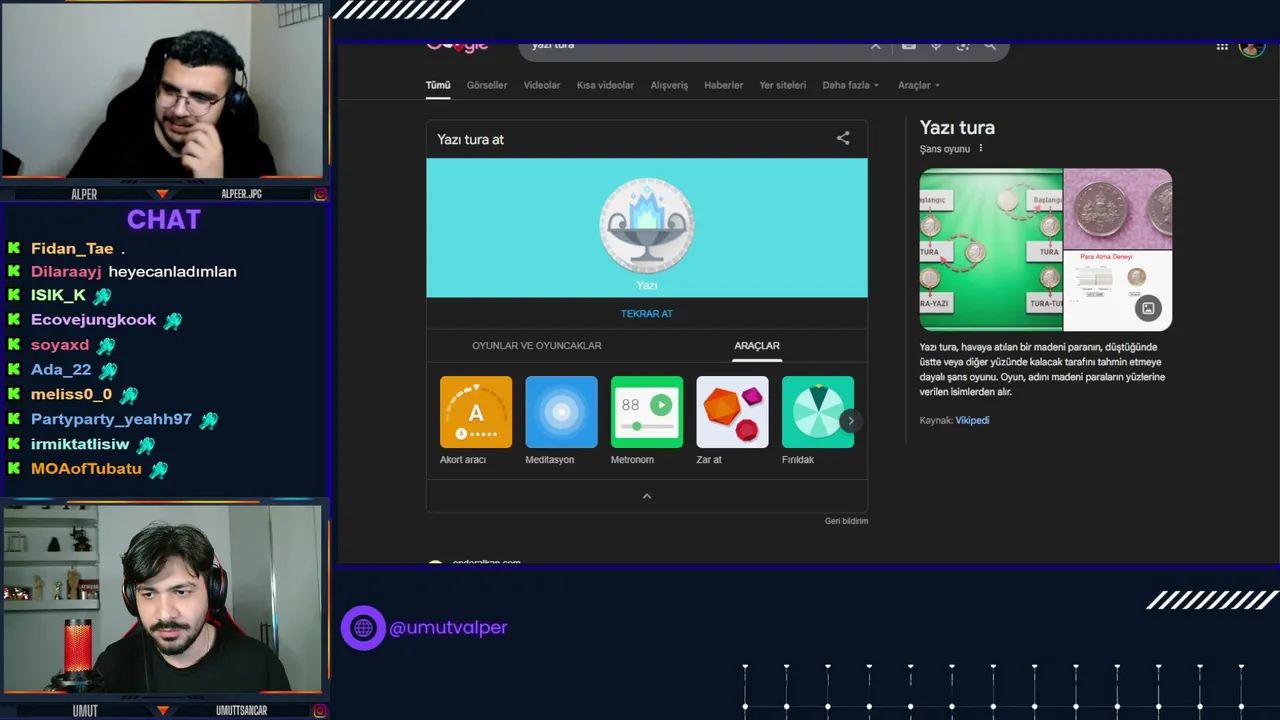
Task: Click the Yazı tura at card heading
Action: click(x=470, y=140)
